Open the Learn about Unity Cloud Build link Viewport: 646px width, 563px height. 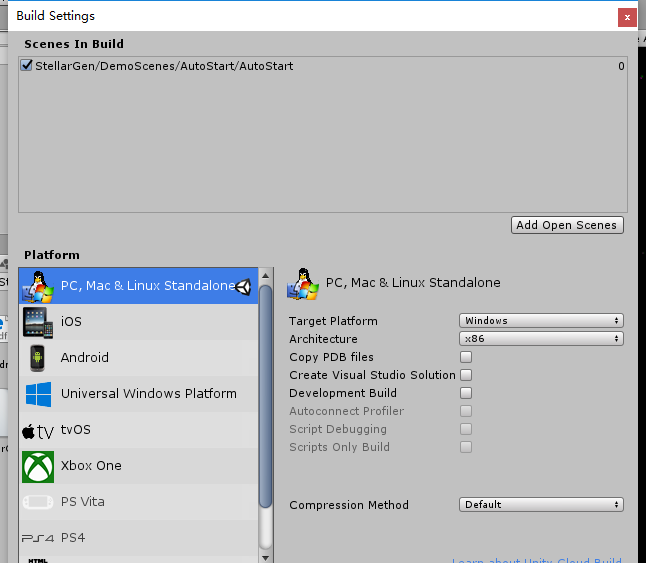(536, 560)
